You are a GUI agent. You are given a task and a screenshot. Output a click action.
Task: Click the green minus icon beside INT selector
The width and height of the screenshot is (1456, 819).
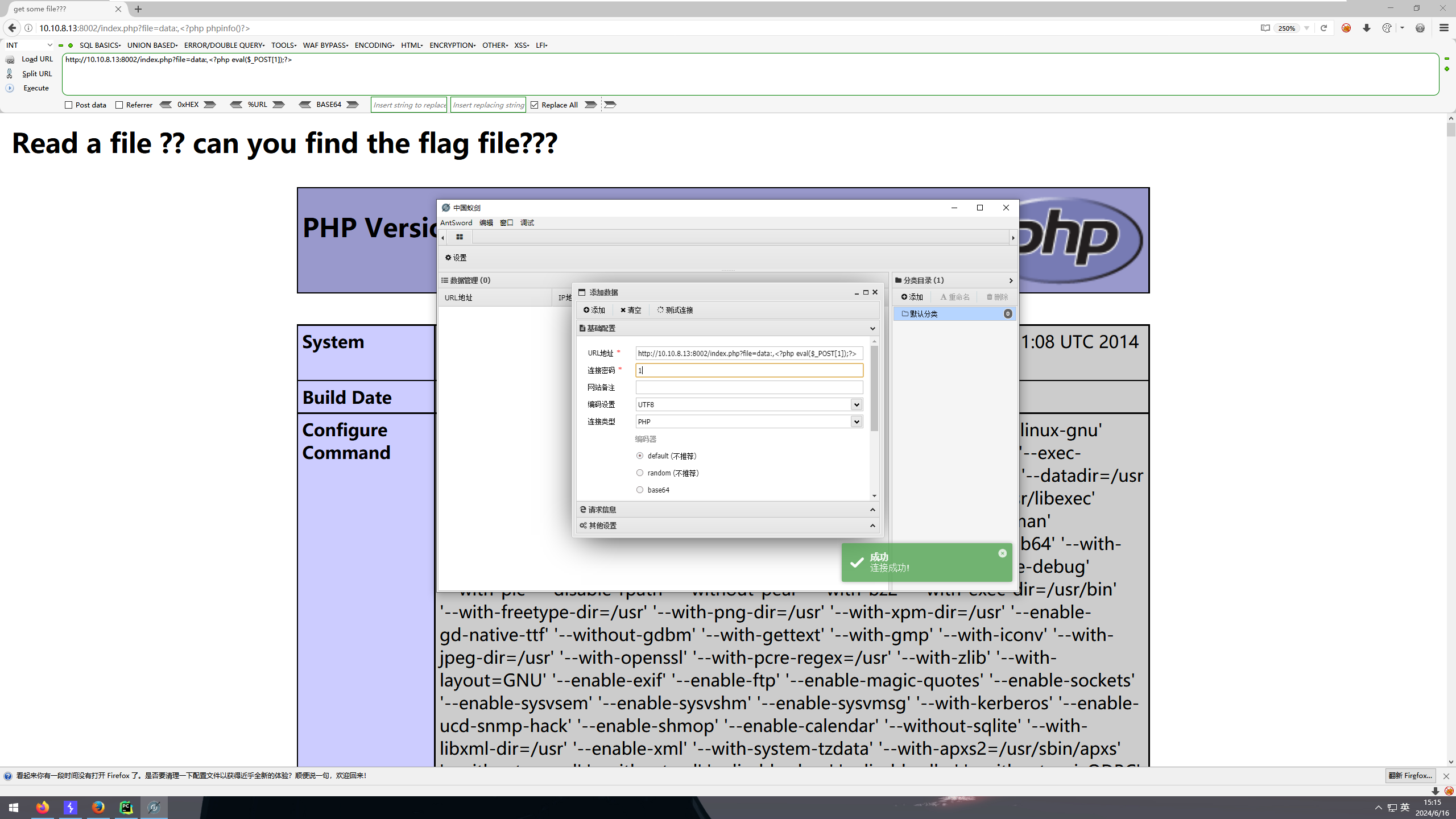pos(61,45)
